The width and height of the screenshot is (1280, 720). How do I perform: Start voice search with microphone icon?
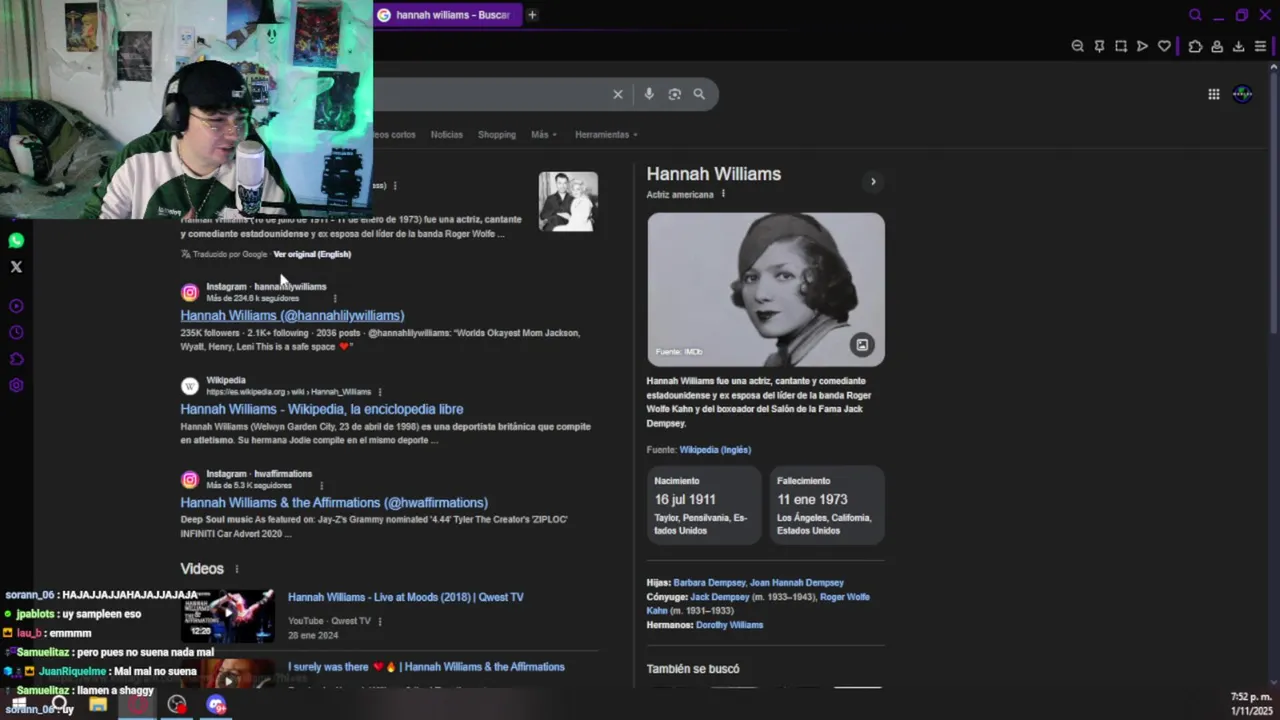pos(649,94)
